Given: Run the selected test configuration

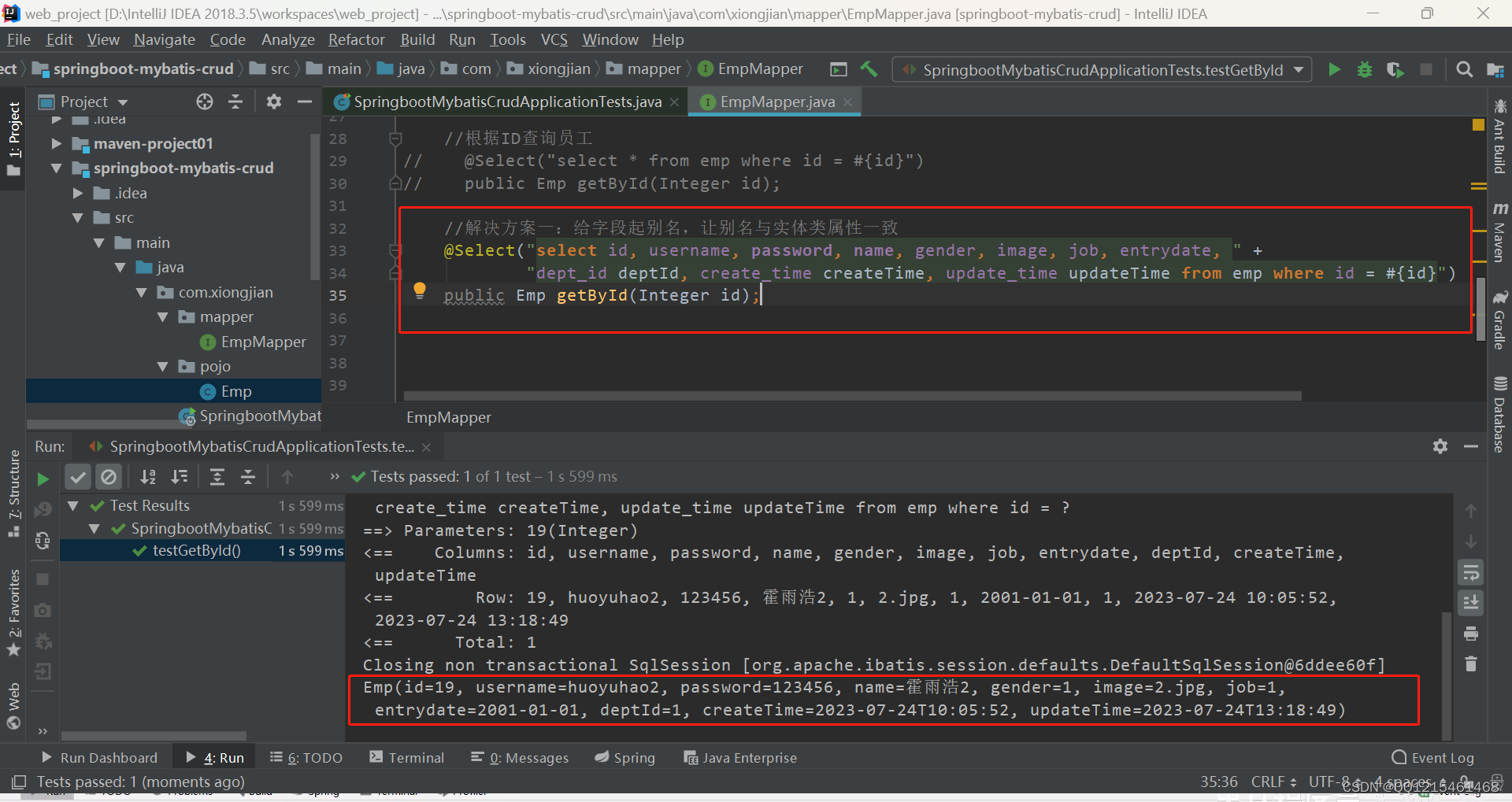Looking at the screenshot, I should pyautogui.click(x=1334, y=69).
